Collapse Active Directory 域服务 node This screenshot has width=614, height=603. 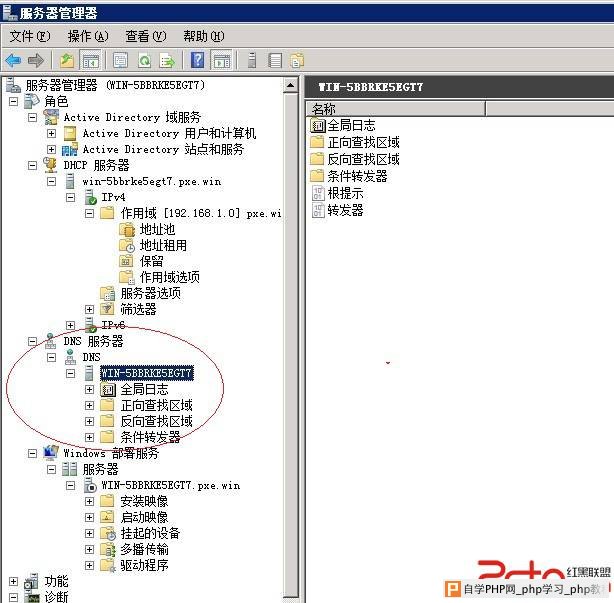(33, 117)
